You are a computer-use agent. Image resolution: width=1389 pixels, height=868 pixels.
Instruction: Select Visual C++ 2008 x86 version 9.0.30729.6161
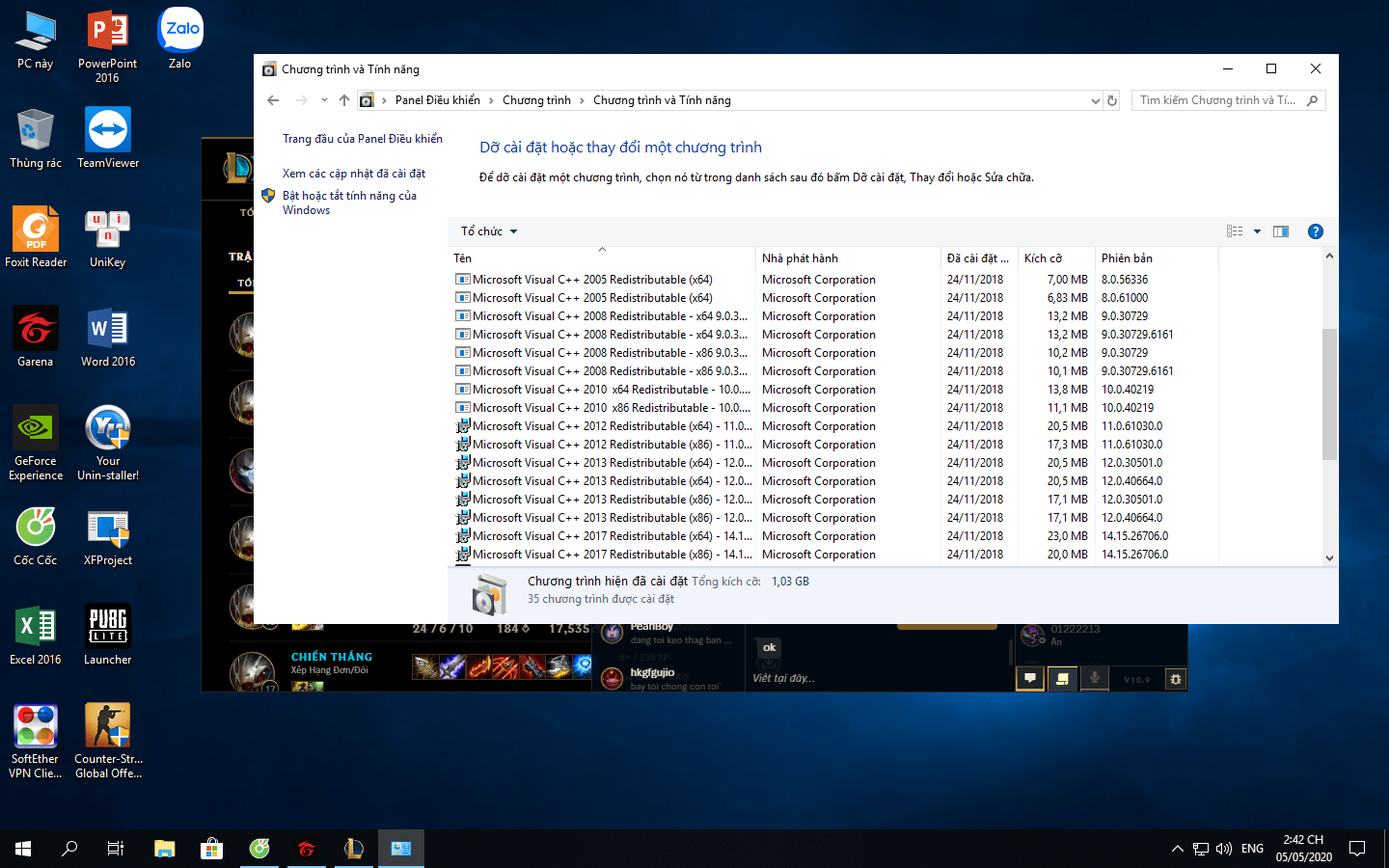835,371
